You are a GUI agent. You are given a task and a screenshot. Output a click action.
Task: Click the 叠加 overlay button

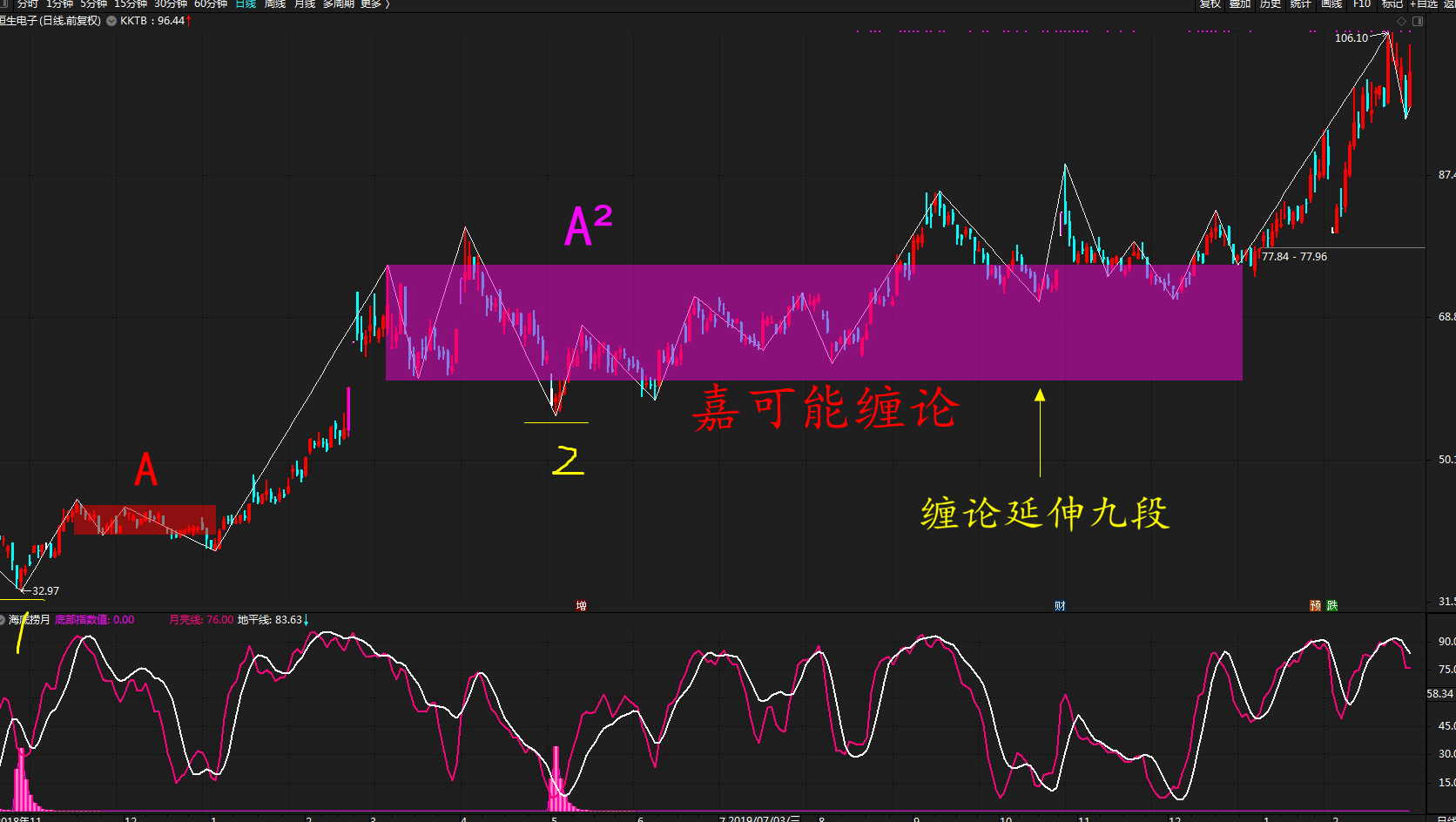click(x=1240, y=3)
